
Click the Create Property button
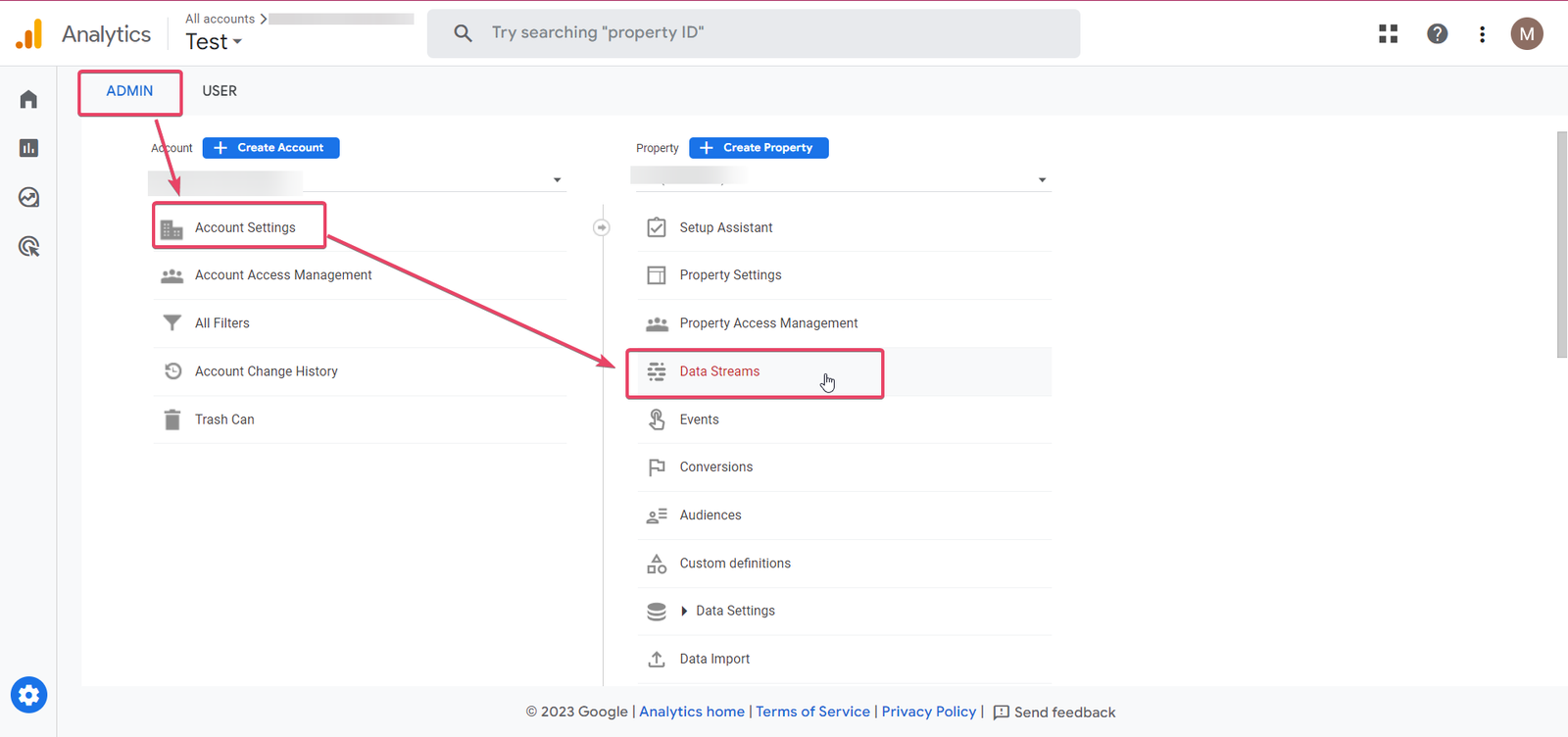759,148
